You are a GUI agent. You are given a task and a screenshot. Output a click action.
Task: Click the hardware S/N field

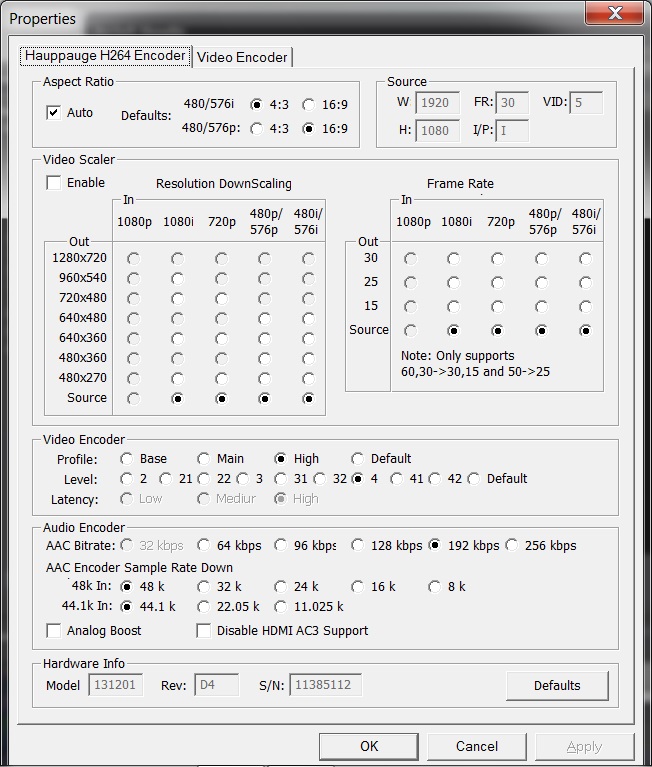[325, 685]
